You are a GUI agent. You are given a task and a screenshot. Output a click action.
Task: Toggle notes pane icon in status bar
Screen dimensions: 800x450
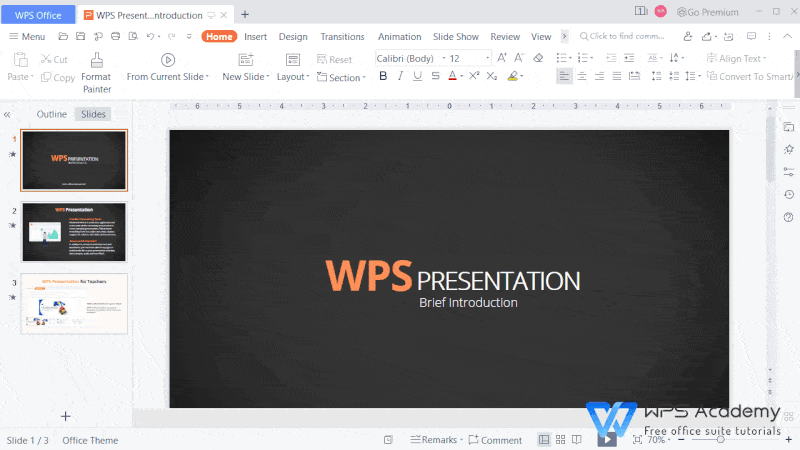pyautogui.click(x=388, y=440)
